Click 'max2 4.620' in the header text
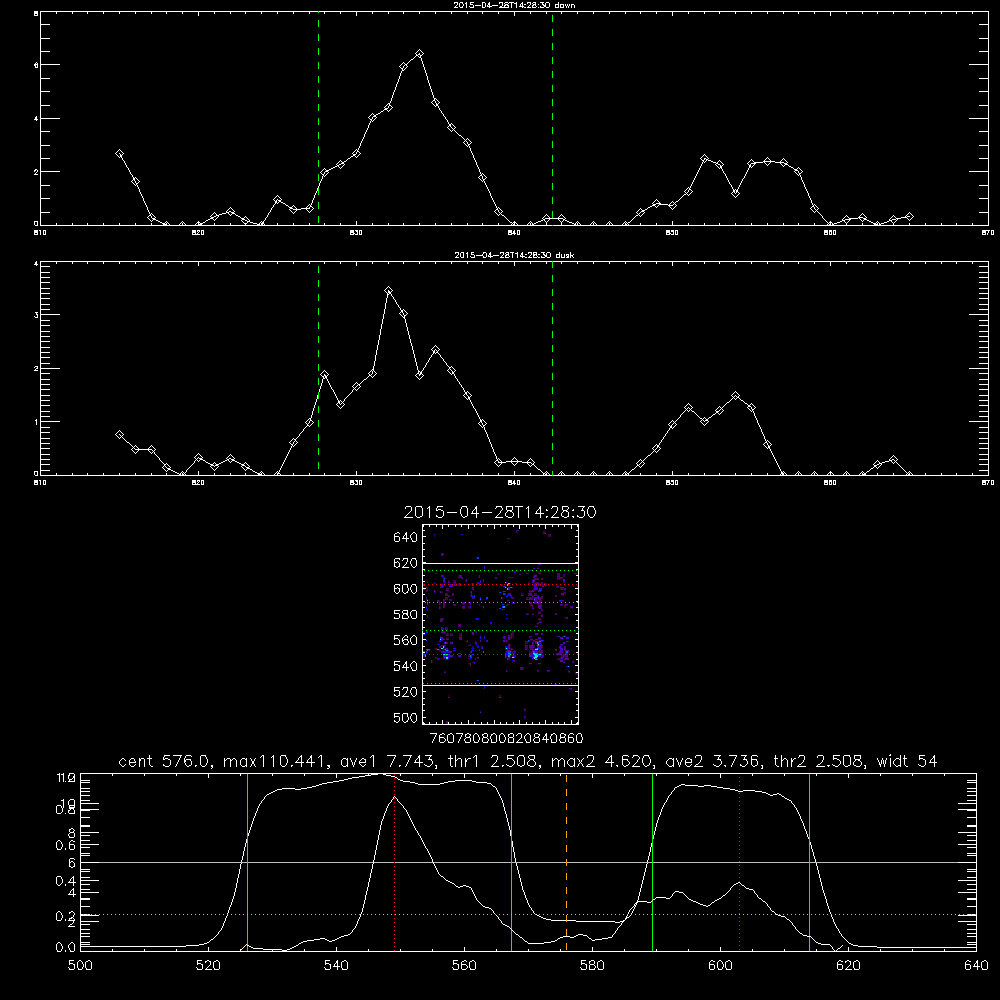Image resolution: width=1000 pixels, height=1000 pixels. tap(602, 761)
